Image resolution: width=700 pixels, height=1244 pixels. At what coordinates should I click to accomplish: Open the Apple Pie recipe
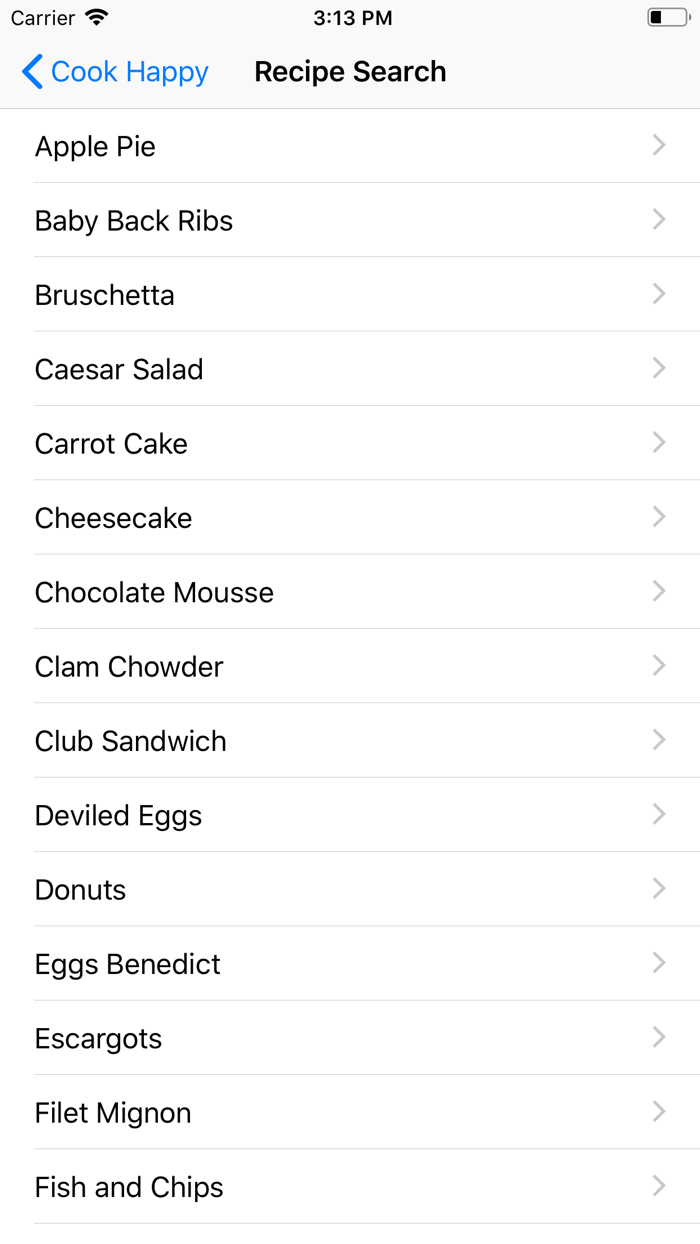(96, 147)
